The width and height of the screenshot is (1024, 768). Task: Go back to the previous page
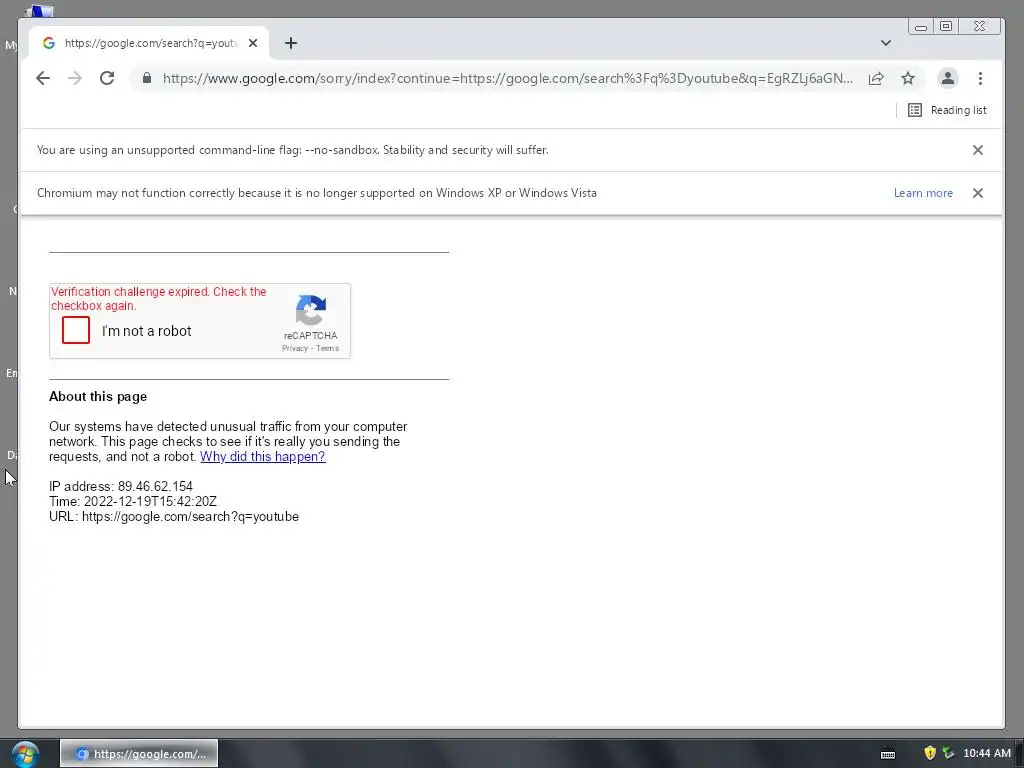tap(43, 78)
